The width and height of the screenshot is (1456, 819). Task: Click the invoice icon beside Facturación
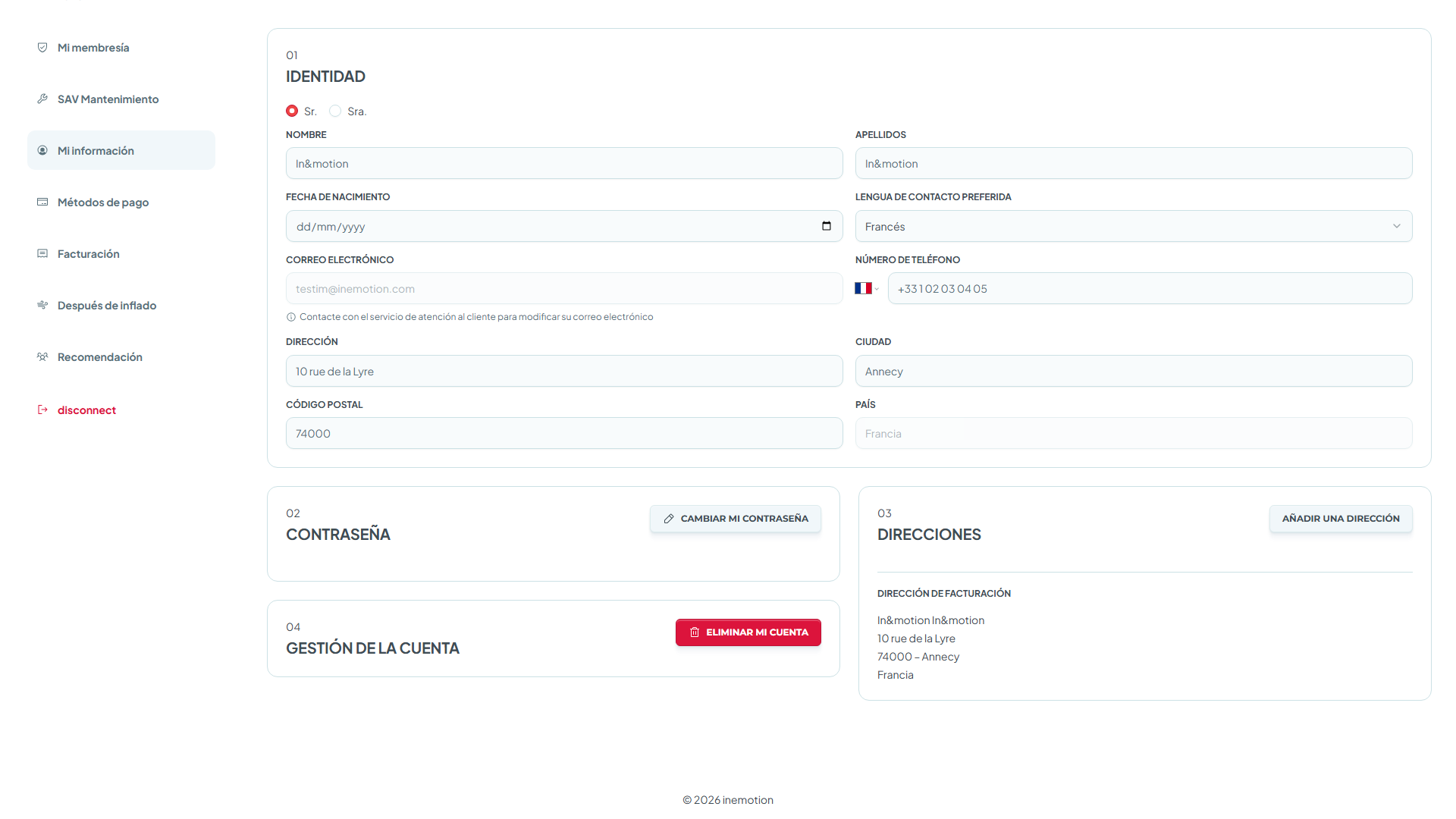coord(42,253)
